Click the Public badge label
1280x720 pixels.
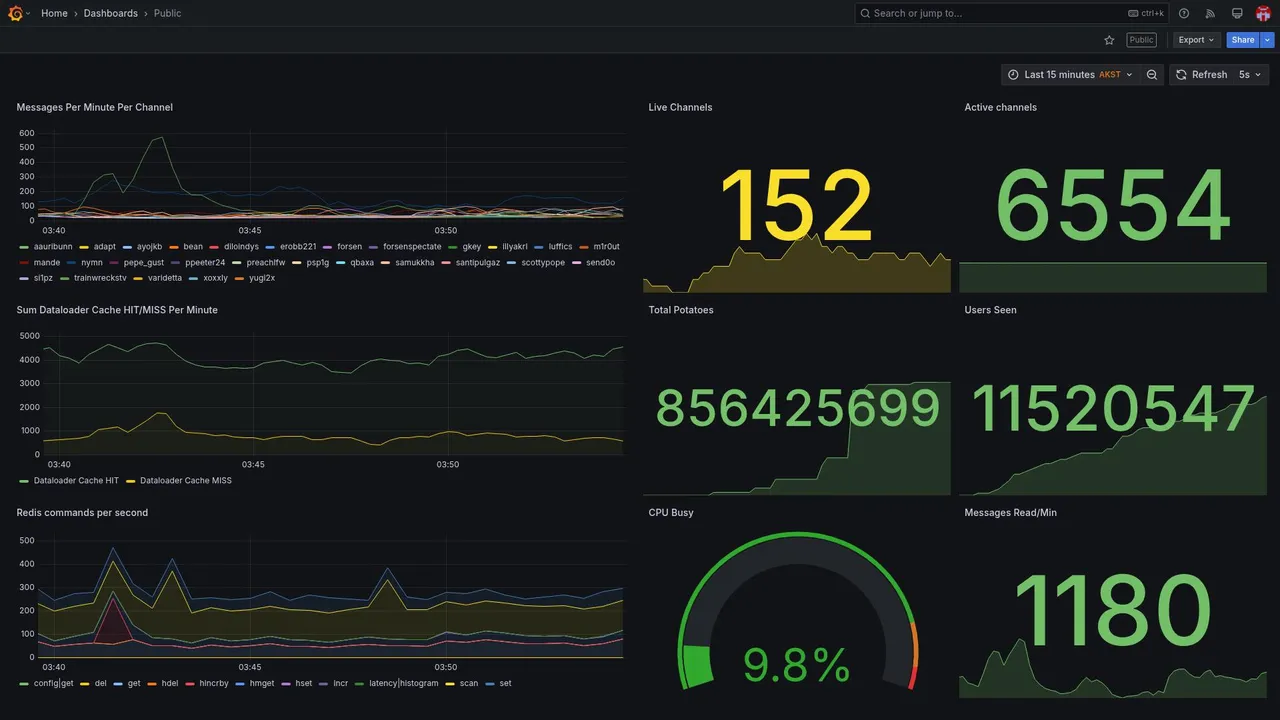tap(1141, 40)
